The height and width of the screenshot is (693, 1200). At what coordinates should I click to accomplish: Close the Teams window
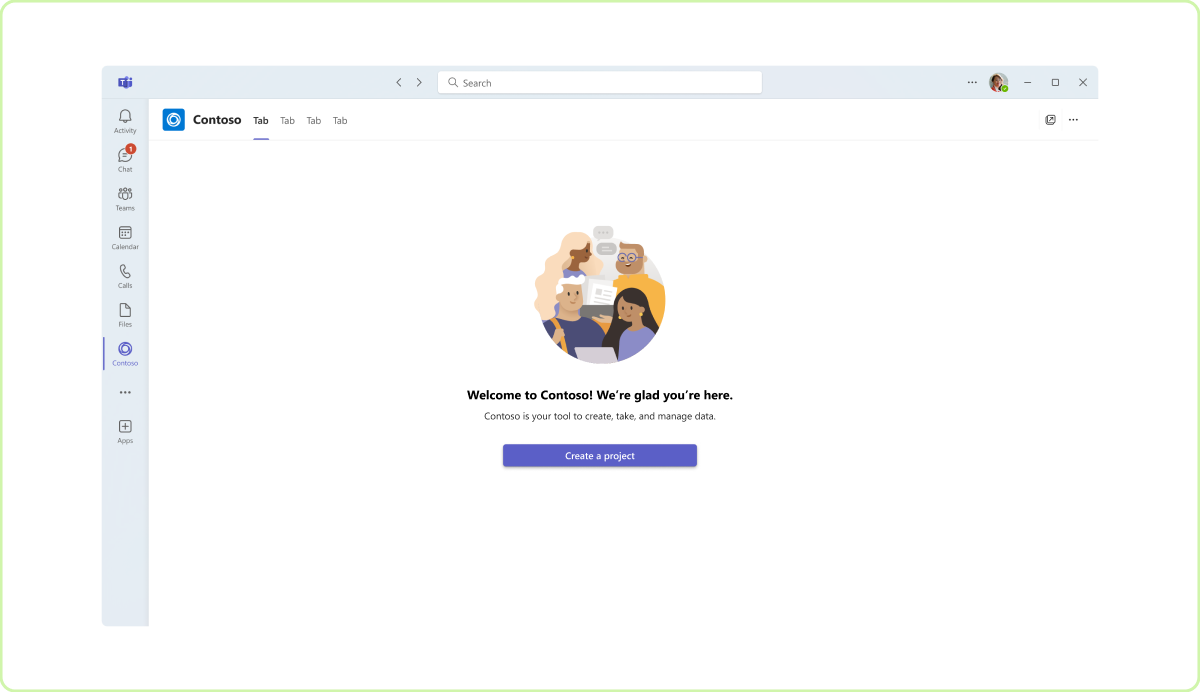pos(1083,82)
